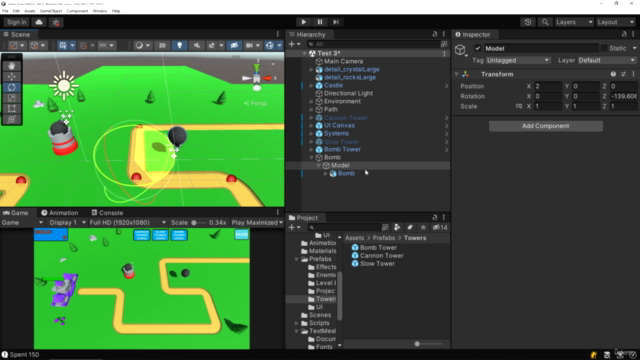Expand the Castle object in Hierarchy
The width and height of the screenshot is (640, 360).
click(x=312, y=85)
